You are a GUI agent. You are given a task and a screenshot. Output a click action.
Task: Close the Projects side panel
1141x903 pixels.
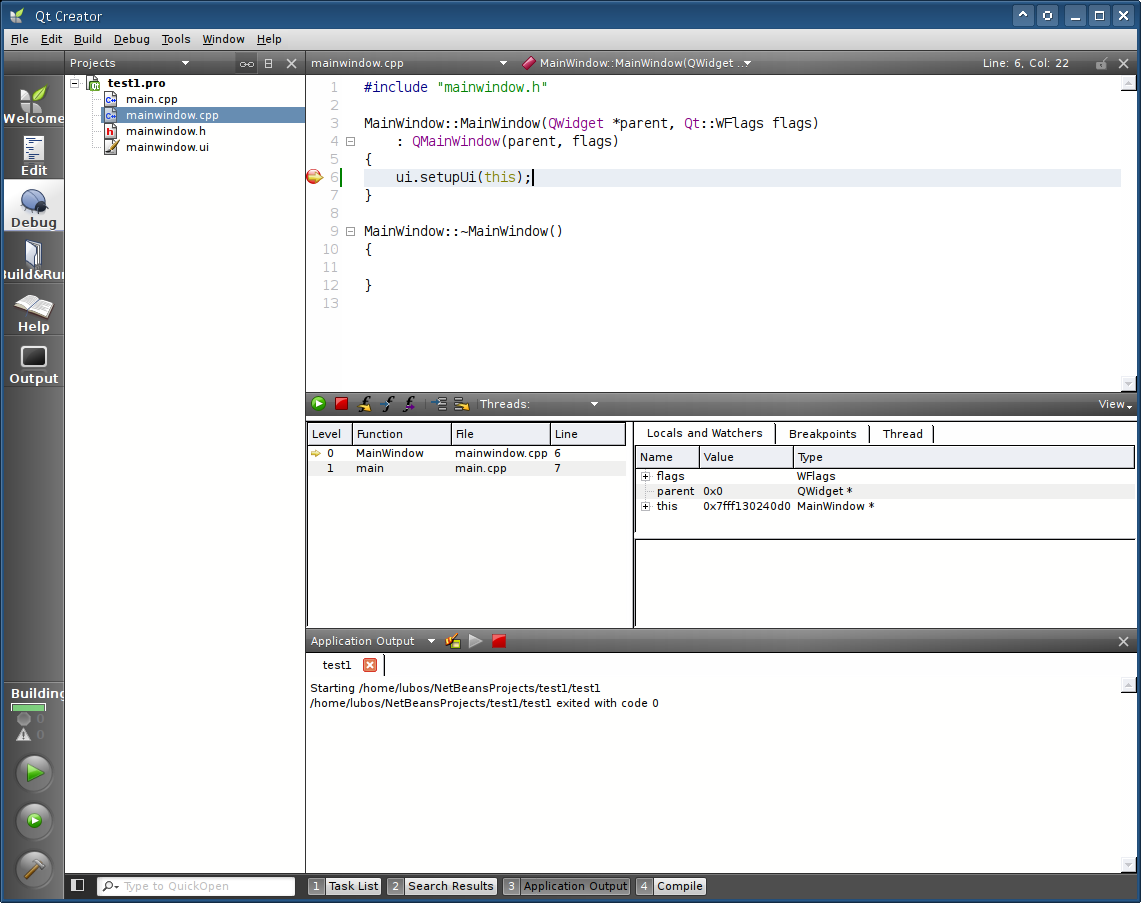pos(291,63)
